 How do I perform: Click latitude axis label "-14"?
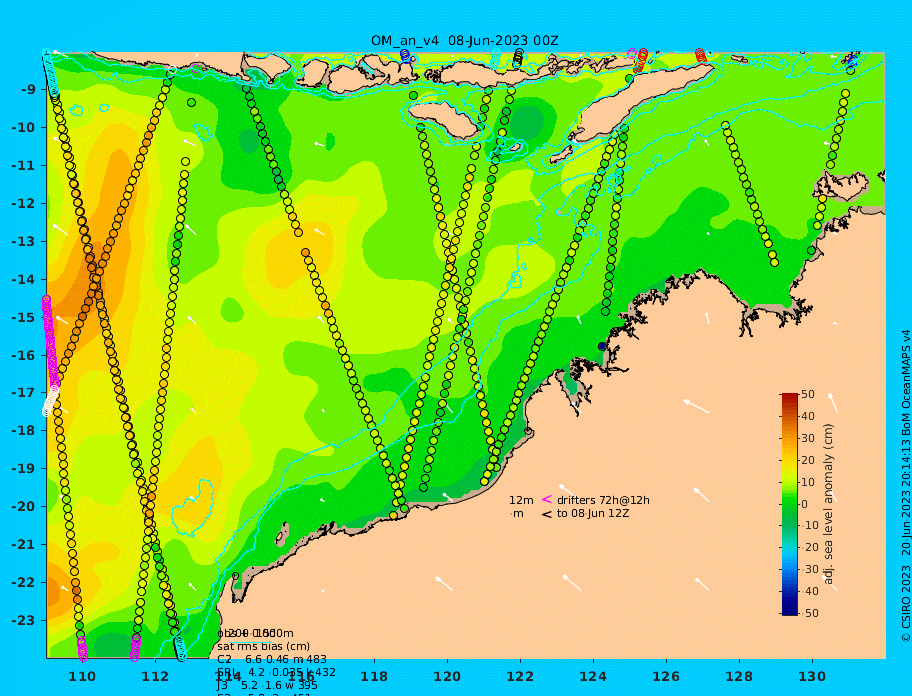24,279
